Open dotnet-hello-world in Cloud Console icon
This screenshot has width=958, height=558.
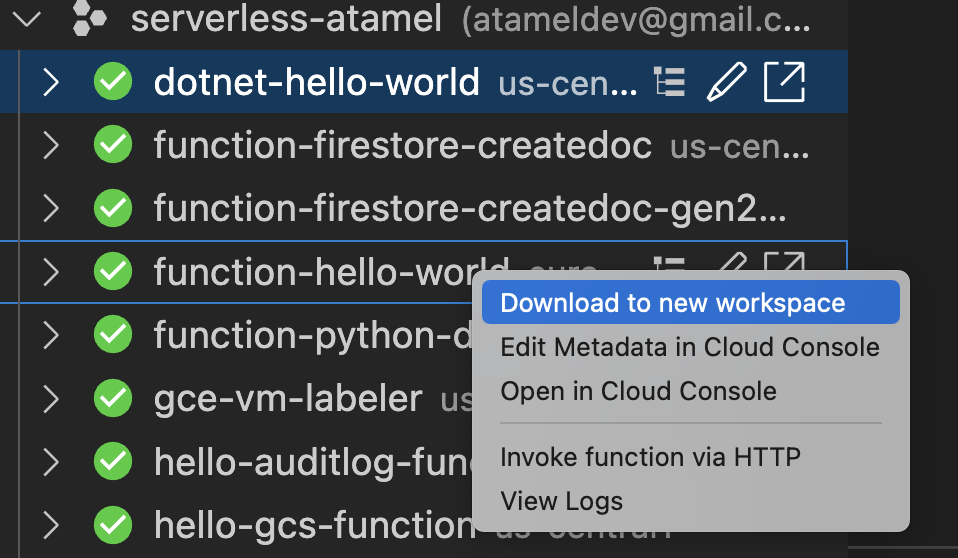point(784,82)
